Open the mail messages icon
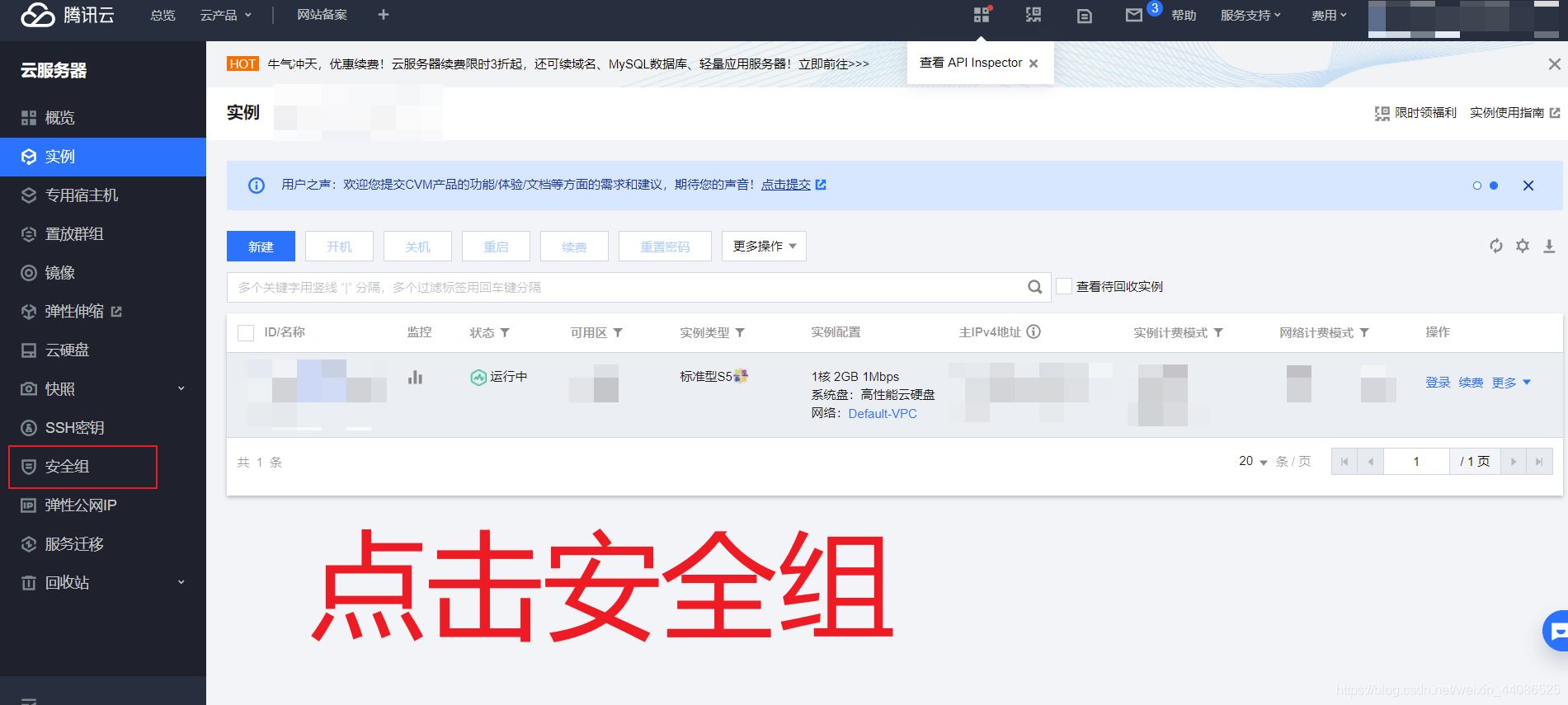This screenshot has height=705, width=1568. click(1134, 15)
